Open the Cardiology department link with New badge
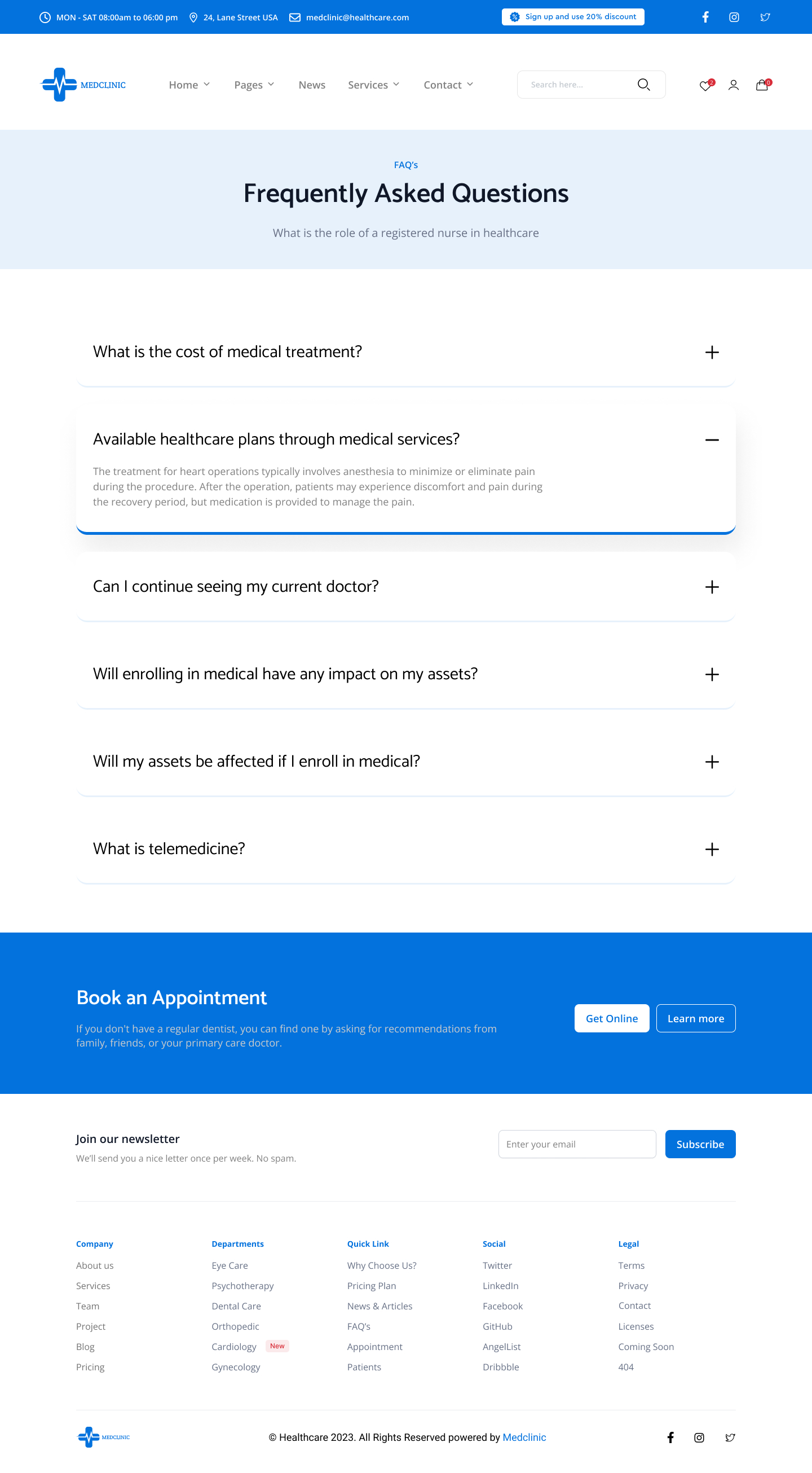This screenshot has height=1473, width=812. click(234, 1347)
